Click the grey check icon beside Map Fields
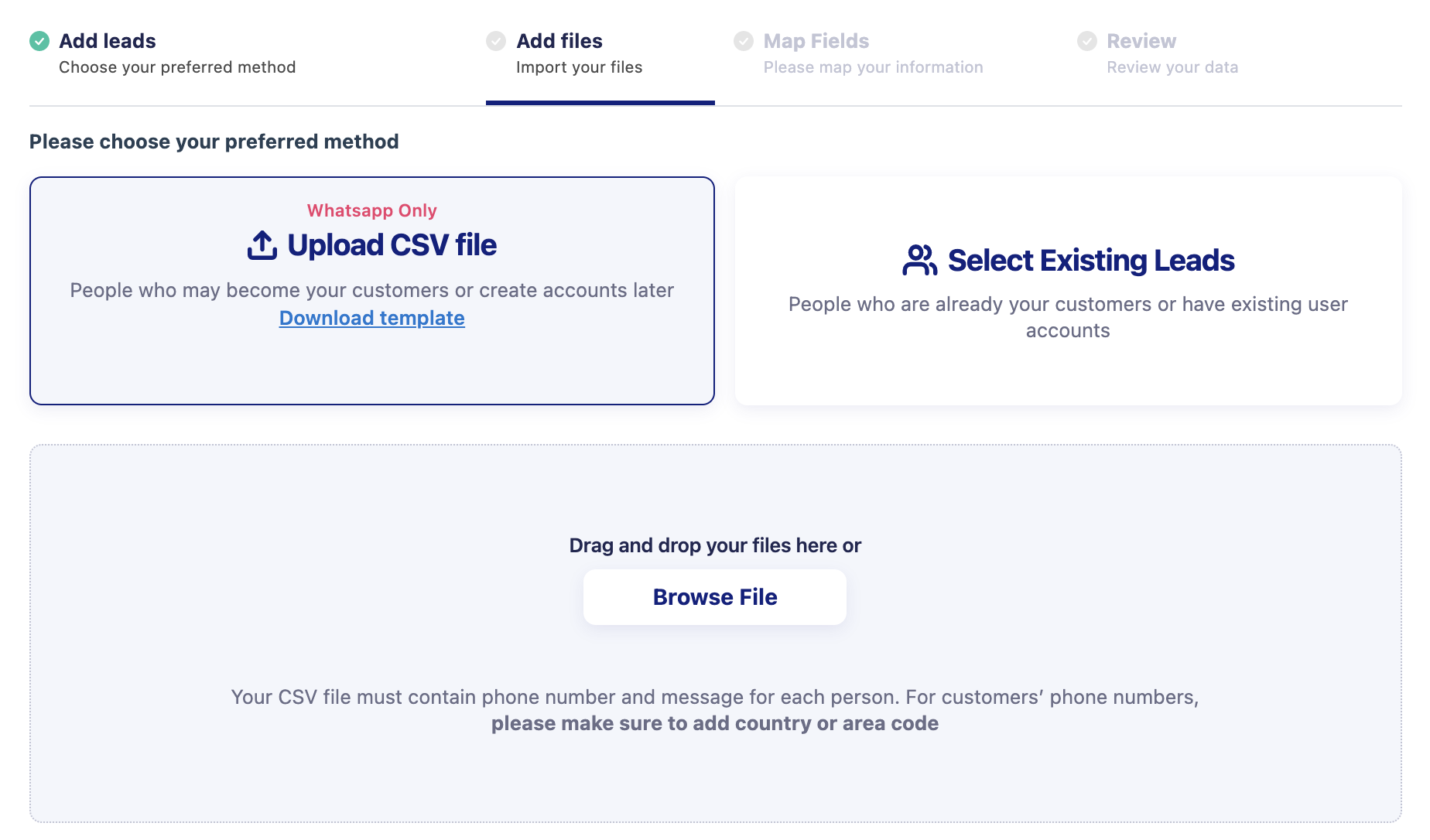1430x840 pixels. [744, 41]
